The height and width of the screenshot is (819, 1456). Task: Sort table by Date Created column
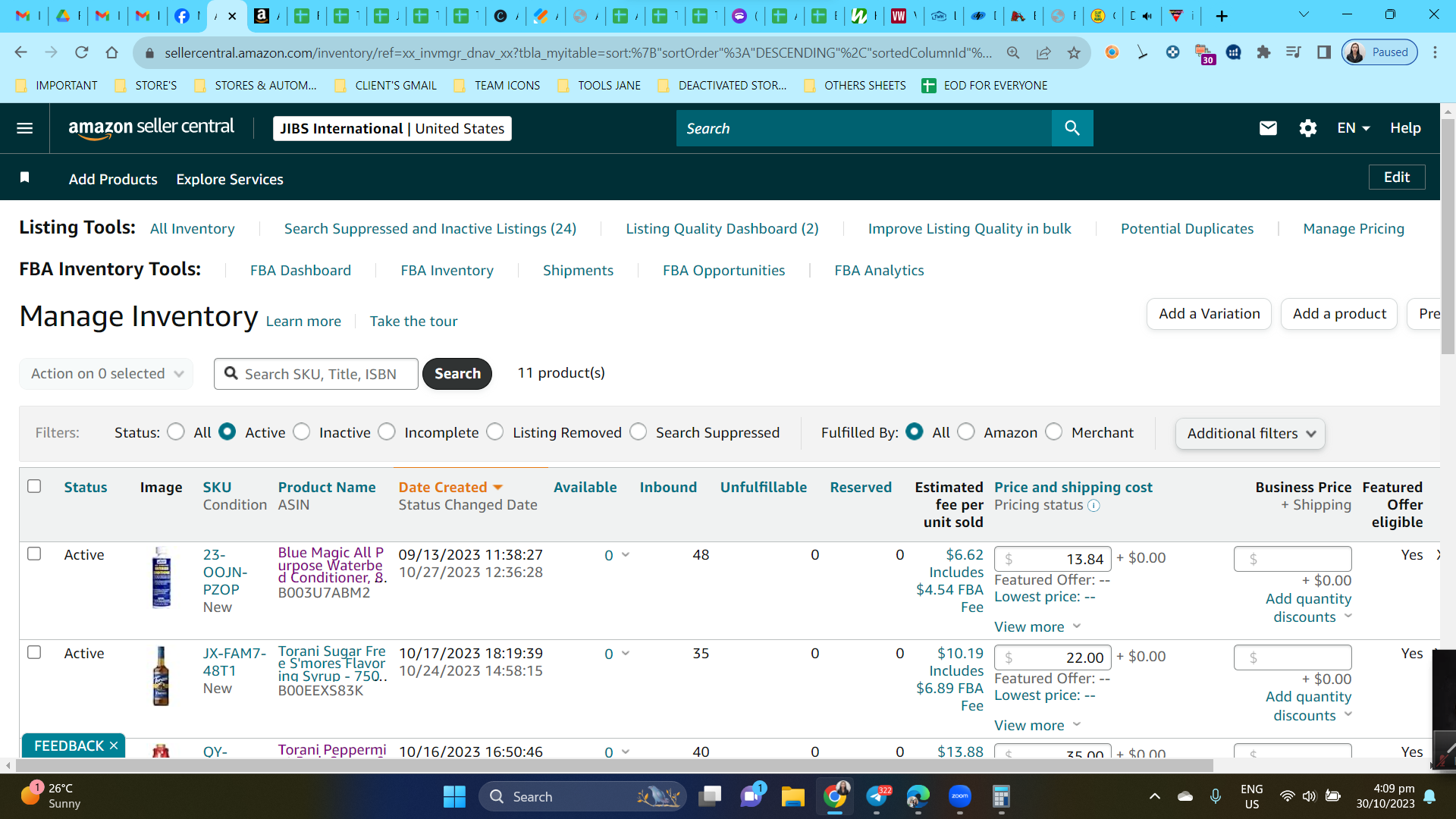click(450, 488)
